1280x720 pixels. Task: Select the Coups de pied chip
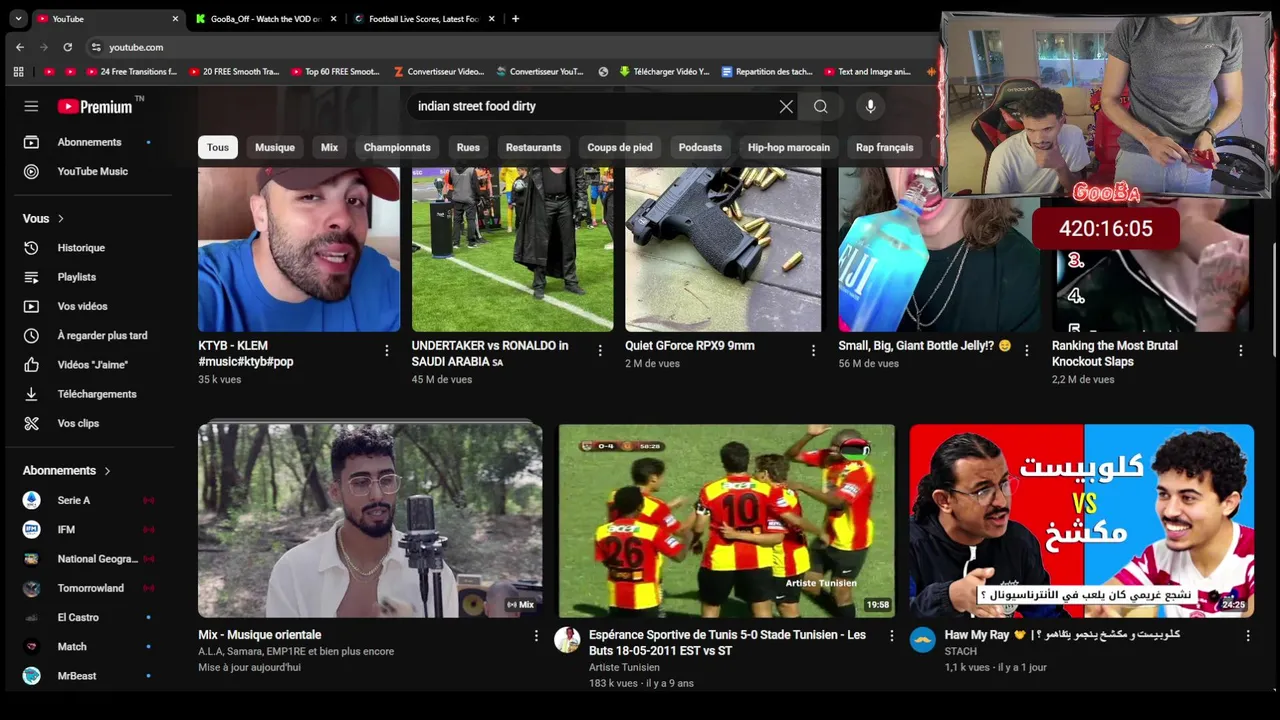(620, 147)
